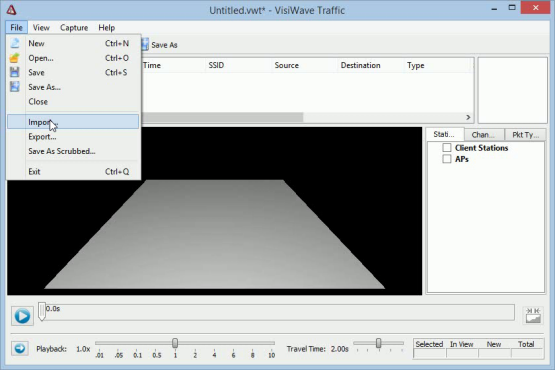Open the View menu
The width and height of the screenshot is (555, 370).
pos(41,28)
